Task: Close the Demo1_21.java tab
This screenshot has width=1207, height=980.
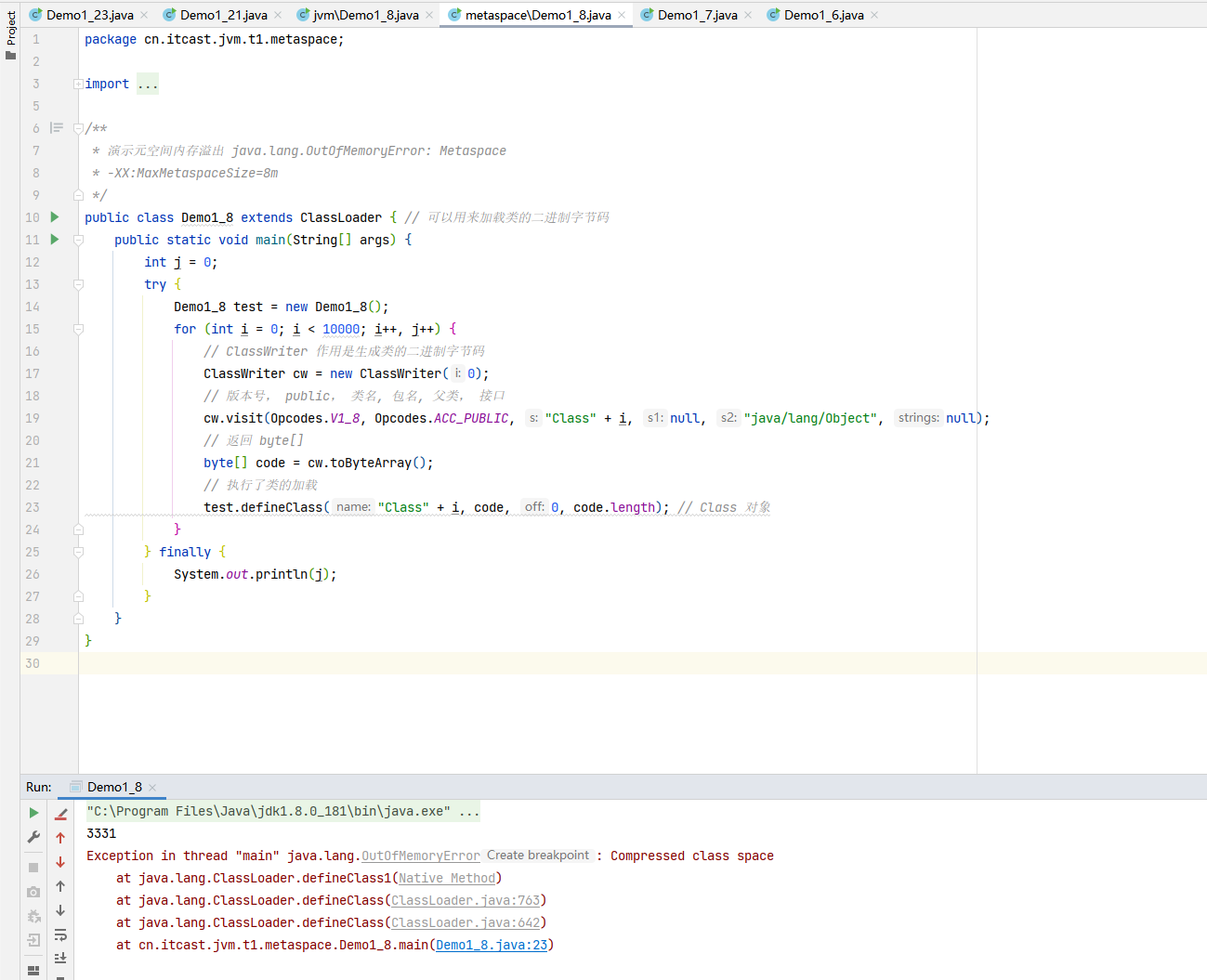Action: 278,15
